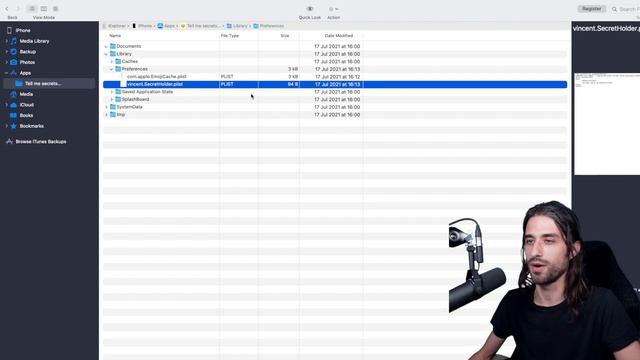Expand Bookmarks sidebar arrow
The height and width of the screenshot is (360, 640).
point(7,126)
